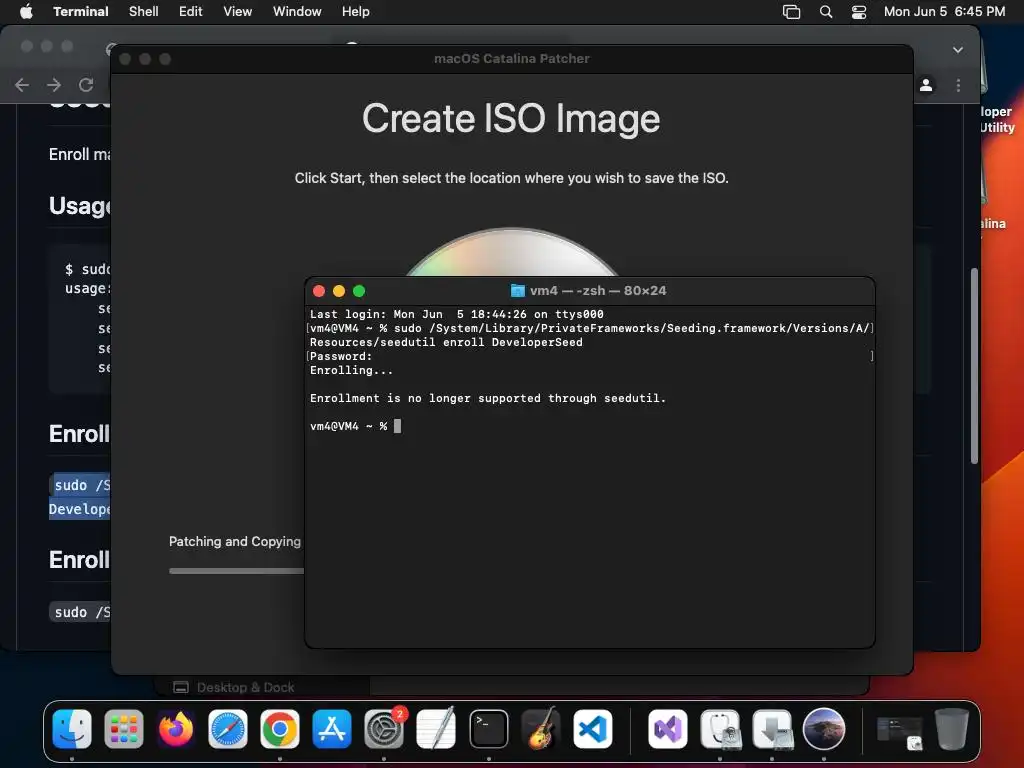Click the highlighted sudo command in browser
The width and height of the screenshot is (1024, 768).
80,497
